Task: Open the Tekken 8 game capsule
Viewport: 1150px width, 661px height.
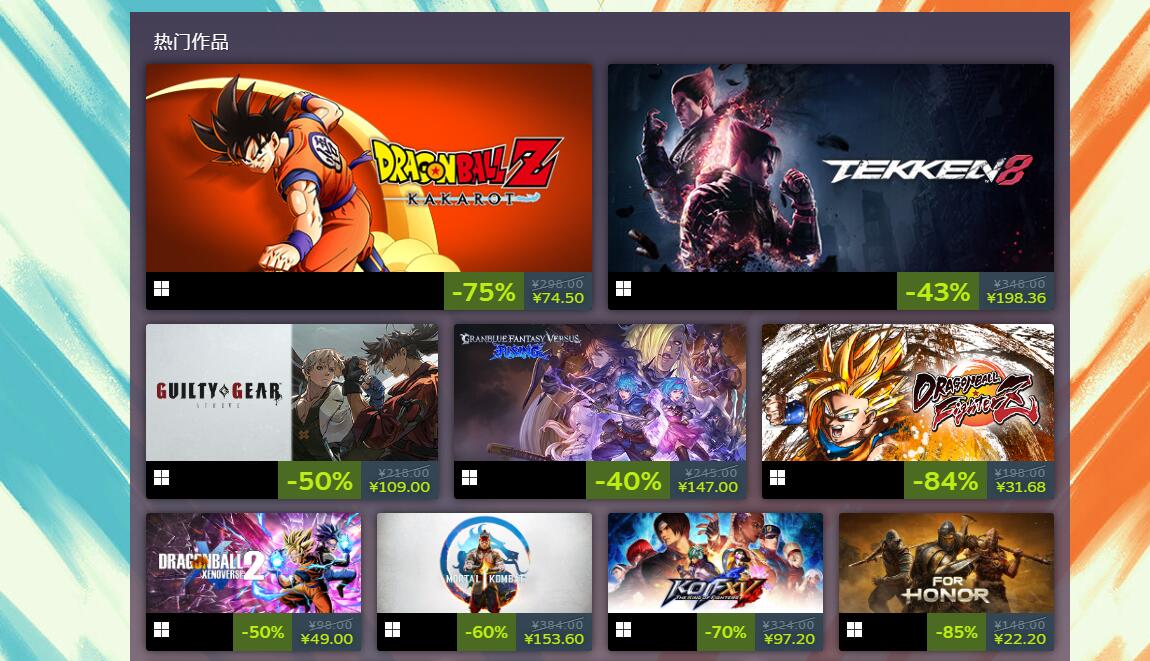Action: click(831, 168)
